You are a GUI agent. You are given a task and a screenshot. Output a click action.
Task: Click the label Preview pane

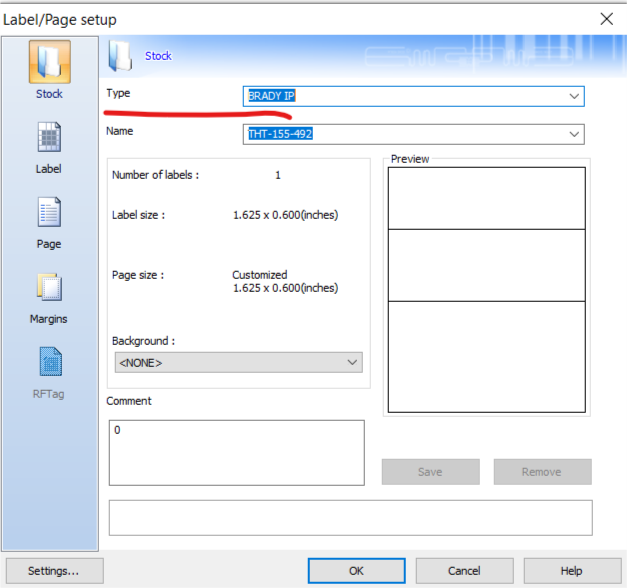487,290
